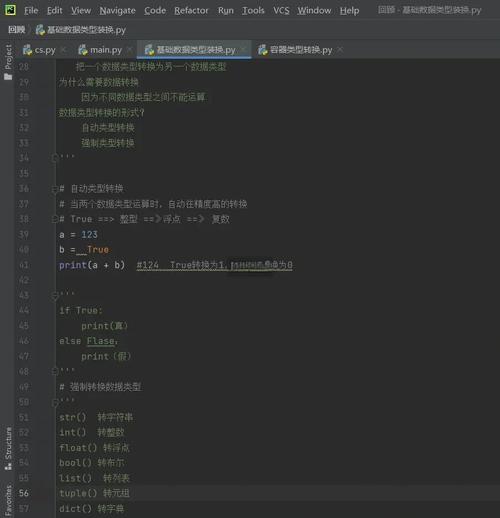
Task: Open the VCS menu
Action: (281, 11)
